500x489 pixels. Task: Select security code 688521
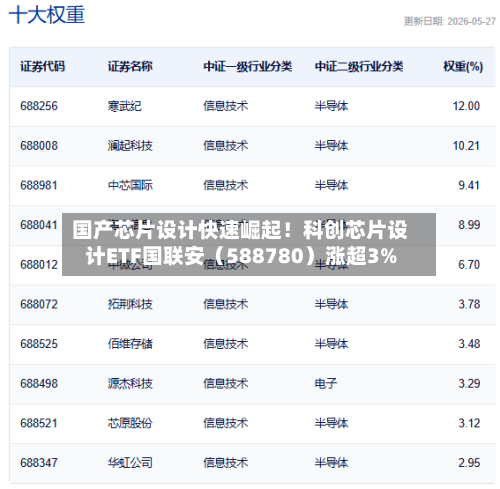tap(39, 423)
